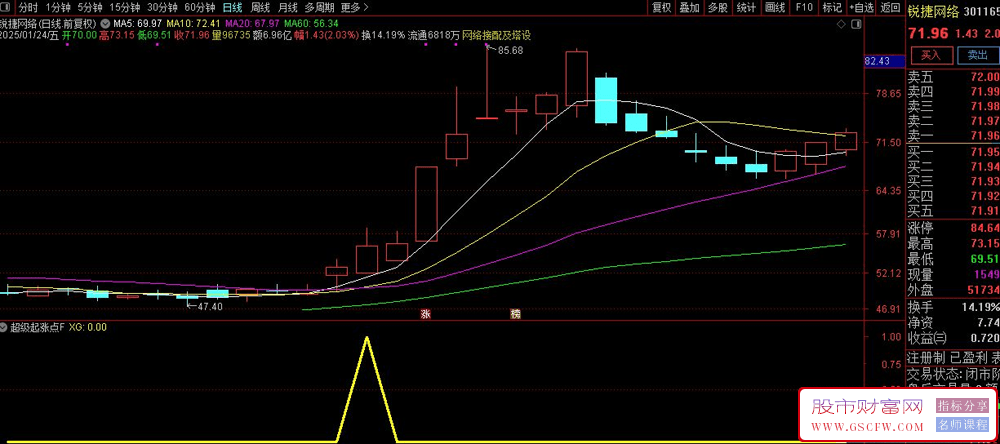
Task: Click the MA60: 56.34 indicator label
Action: point(311,24)
